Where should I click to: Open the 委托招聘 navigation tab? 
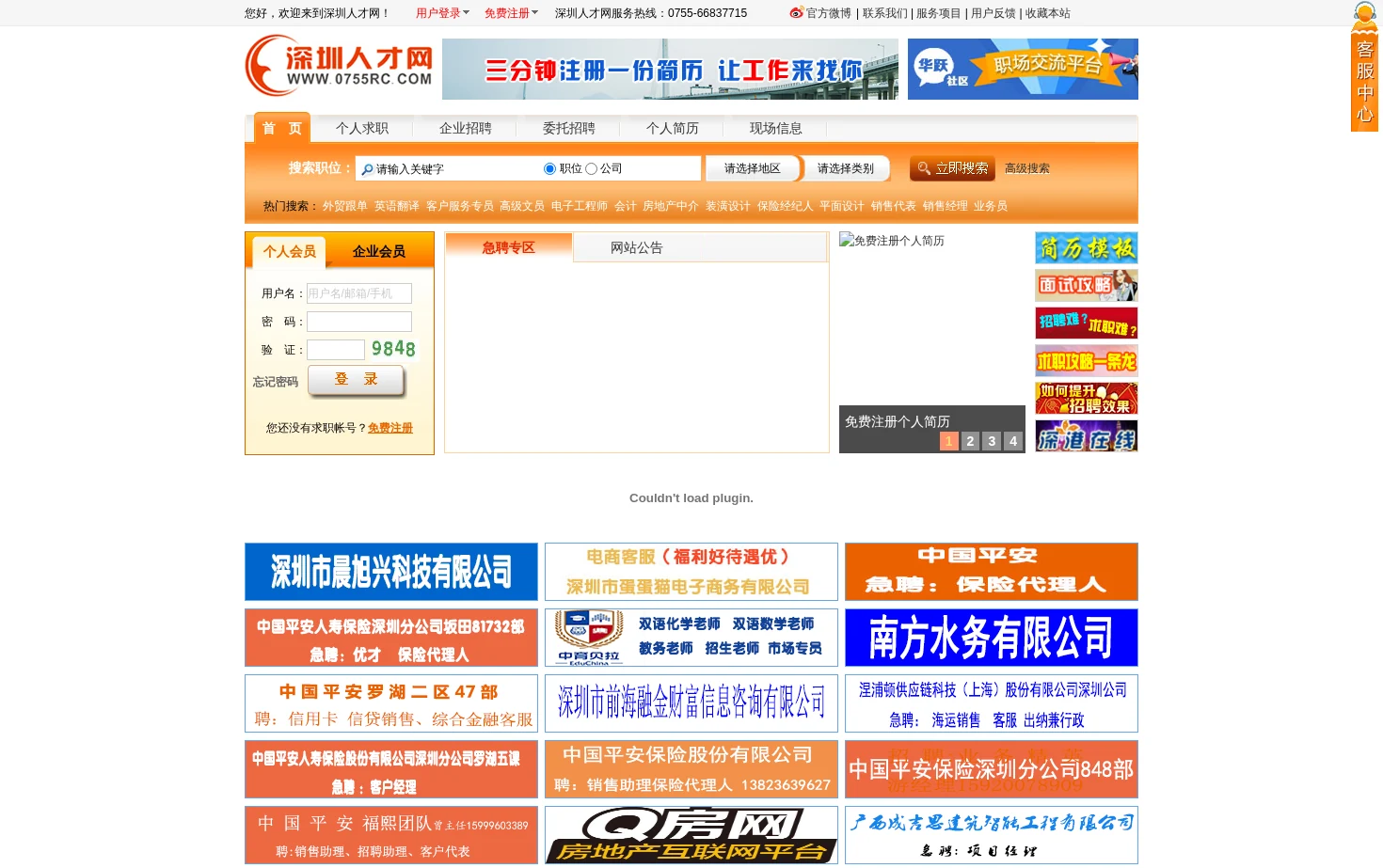pyautogui.click(x=569, y=128)
